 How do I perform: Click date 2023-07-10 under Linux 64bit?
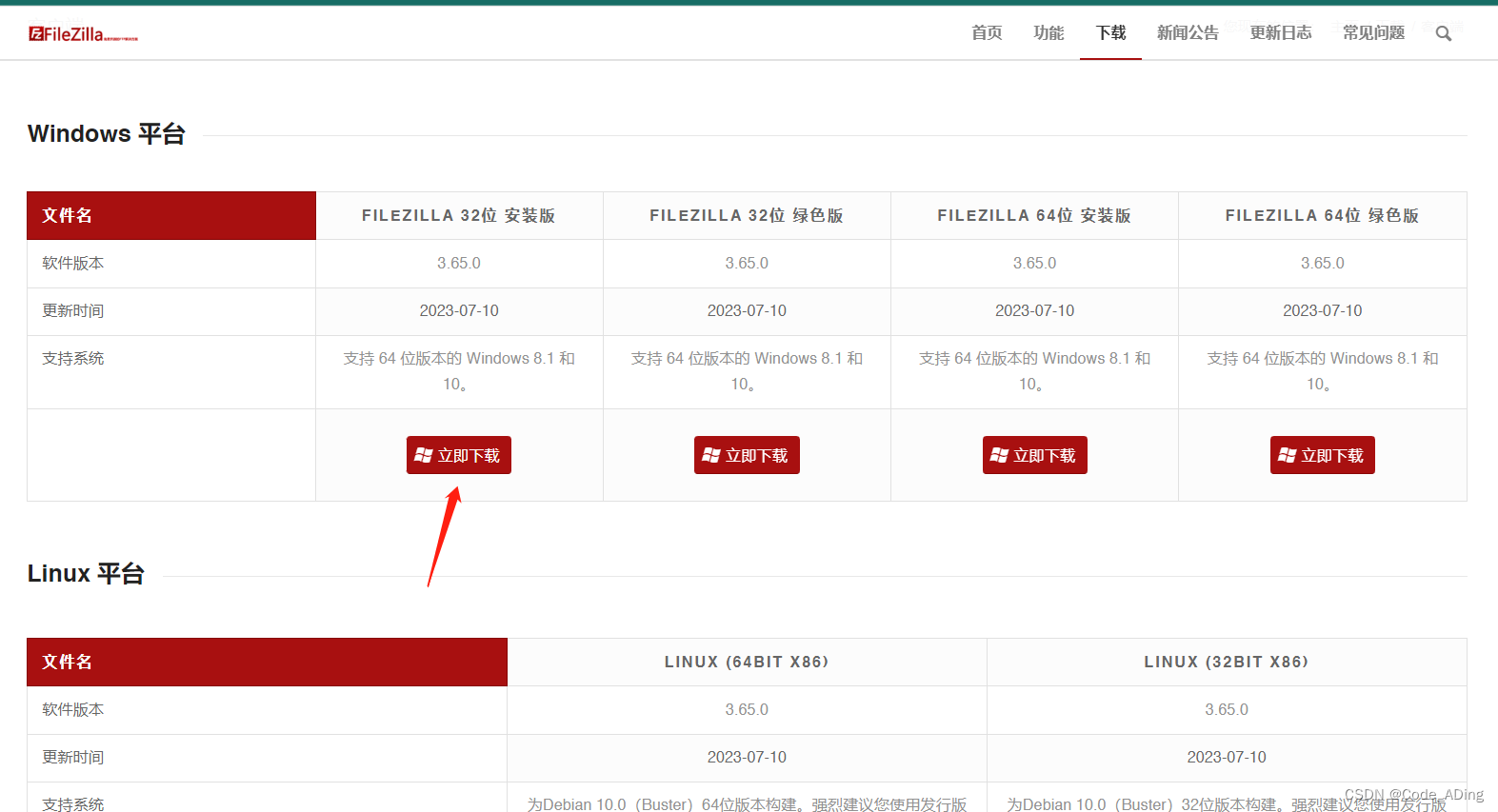point(747,758)
